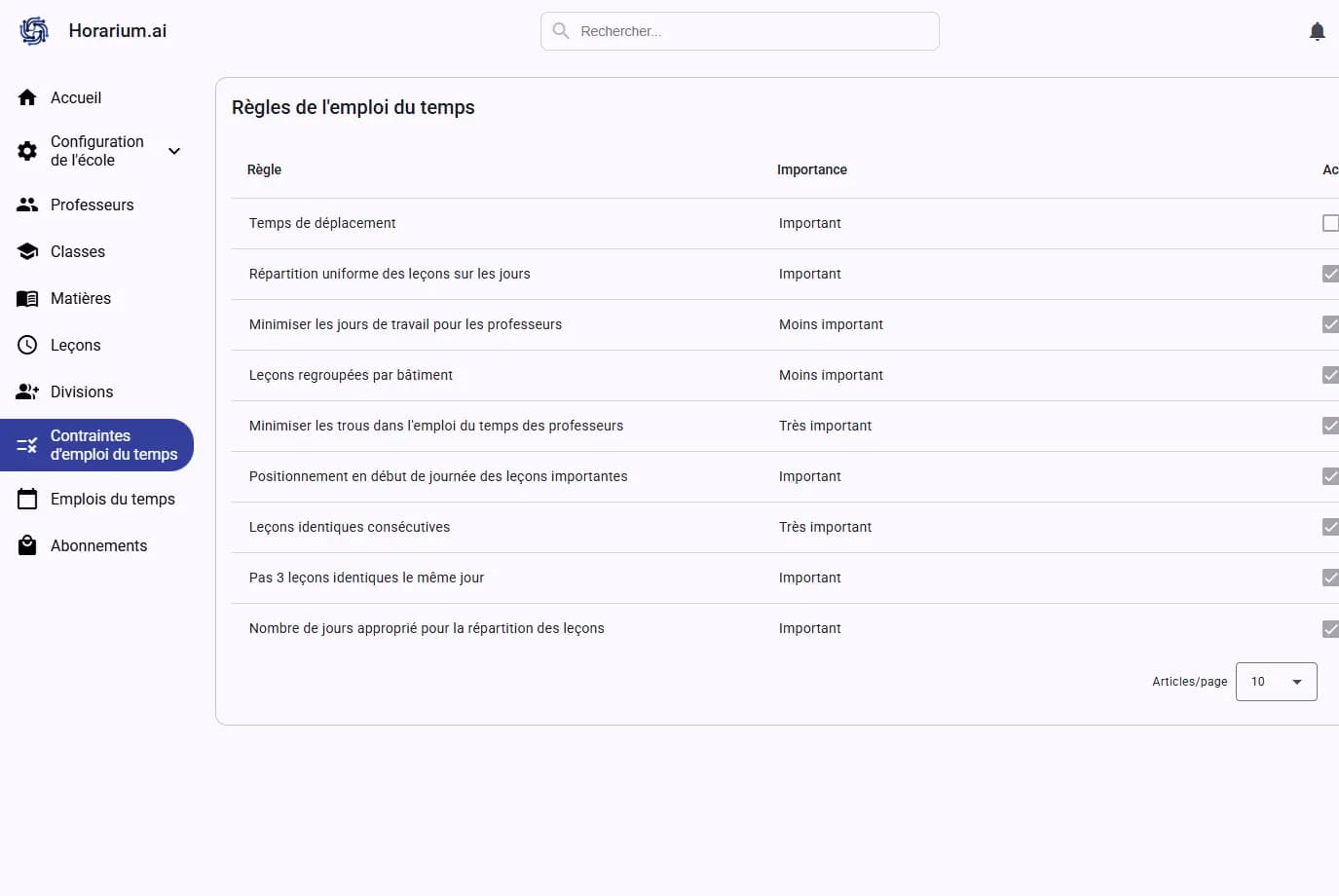The image size is (1339, 896).
Task: Sort by Importance column header
Action: [811, 169]
